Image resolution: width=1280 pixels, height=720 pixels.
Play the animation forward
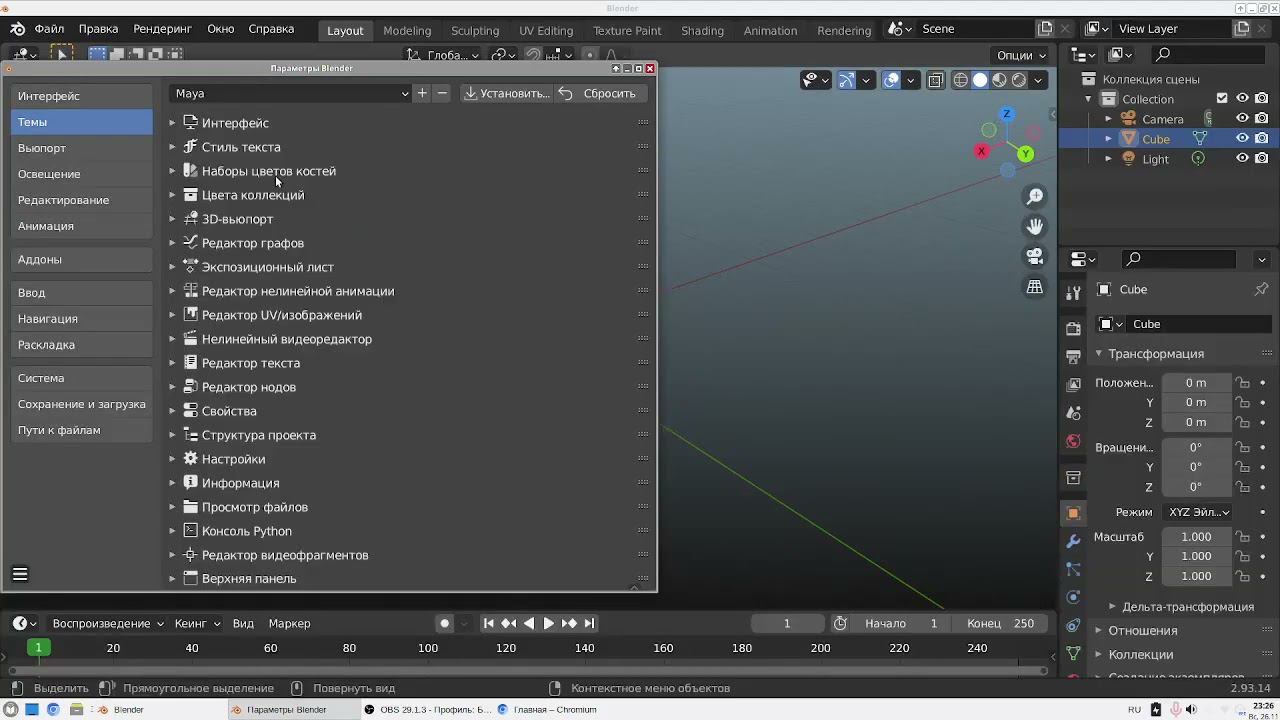click(548, 623)
